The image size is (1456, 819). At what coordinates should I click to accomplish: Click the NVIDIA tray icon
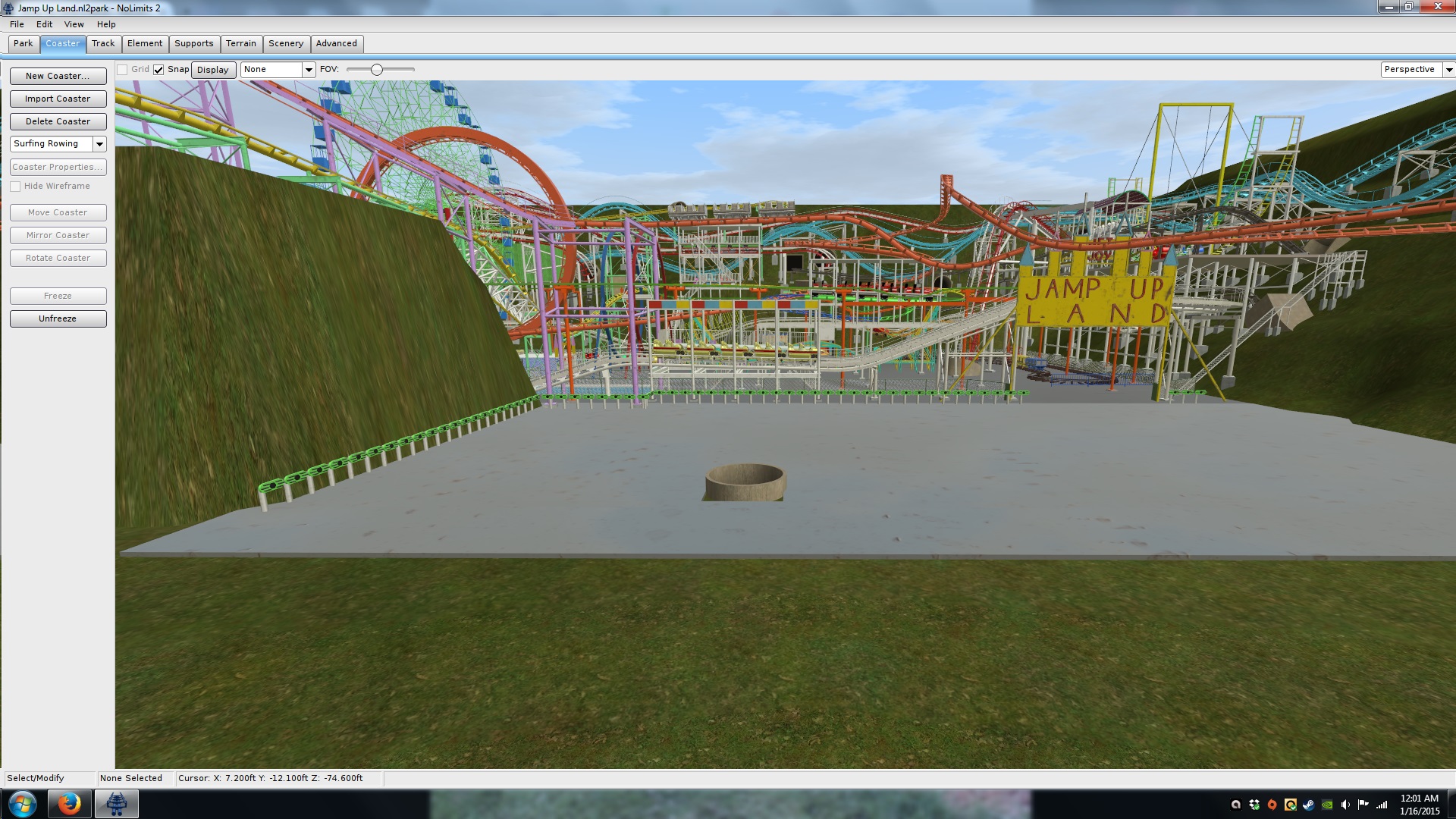1327,805
